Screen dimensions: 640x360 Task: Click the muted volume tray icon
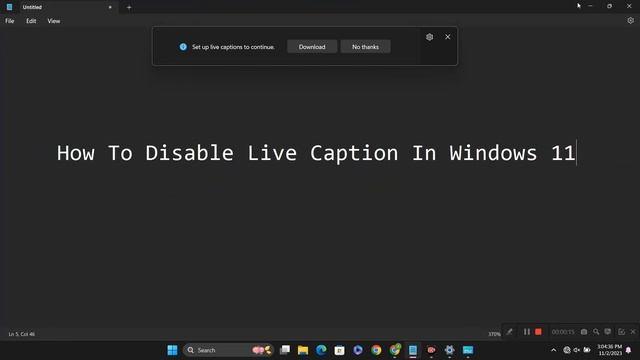tap(577, 350)
